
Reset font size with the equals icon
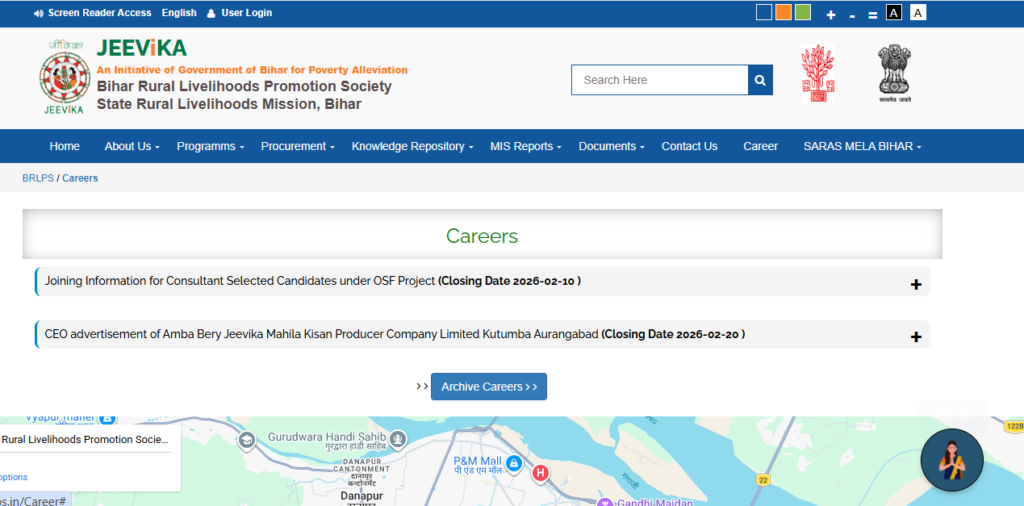pyautogui.click(x=872, y=15)
